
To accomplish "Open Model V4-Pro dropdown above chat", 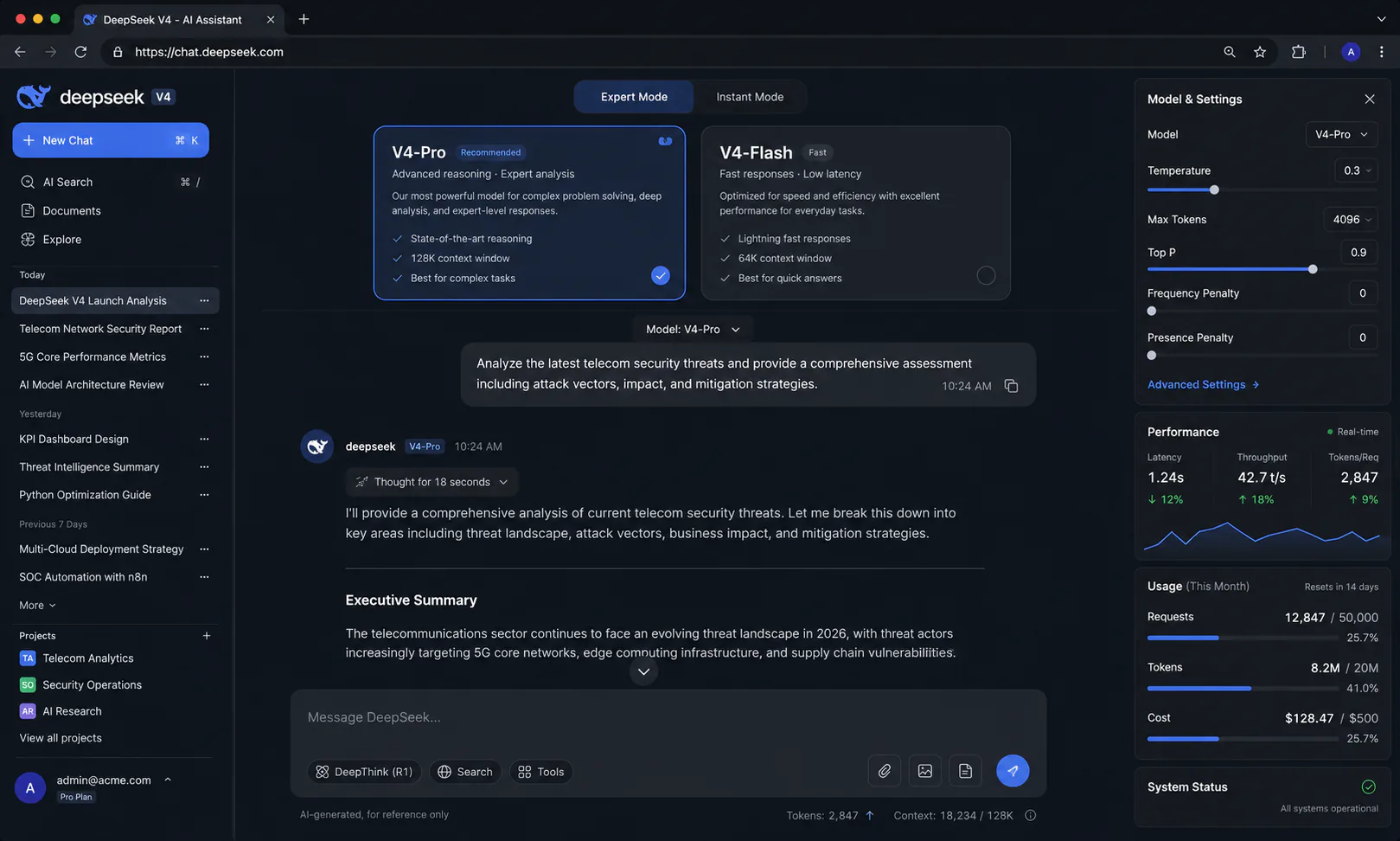I will (x=693, y=329).
